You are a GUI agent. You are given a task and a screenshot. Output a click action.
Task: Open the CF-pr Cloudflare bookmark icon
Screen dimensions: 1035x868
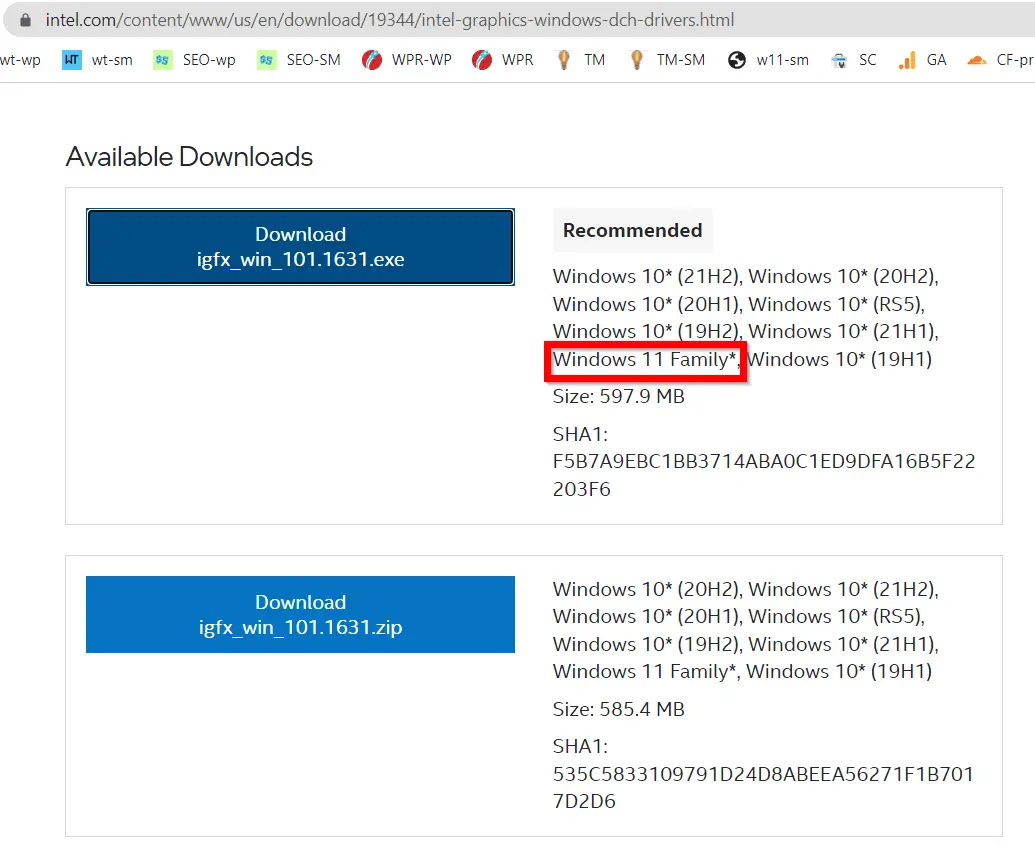coord(976,60)
